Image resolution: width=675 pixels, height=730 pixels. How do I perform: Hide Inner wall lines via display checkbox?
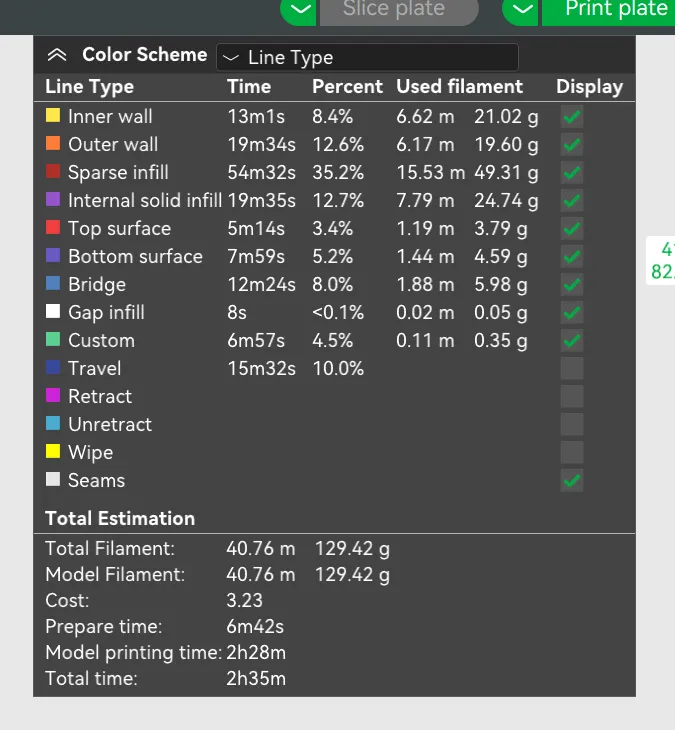[x=572, y=117]
